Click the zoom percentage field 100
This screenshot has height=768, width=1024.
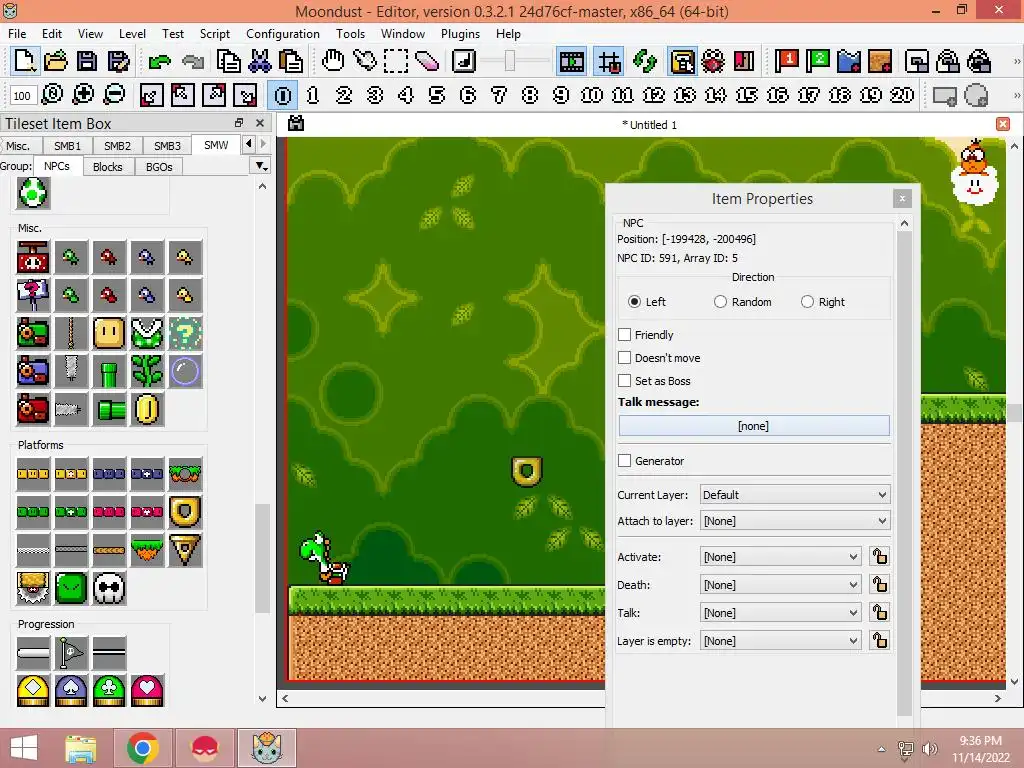coord(22,96)
